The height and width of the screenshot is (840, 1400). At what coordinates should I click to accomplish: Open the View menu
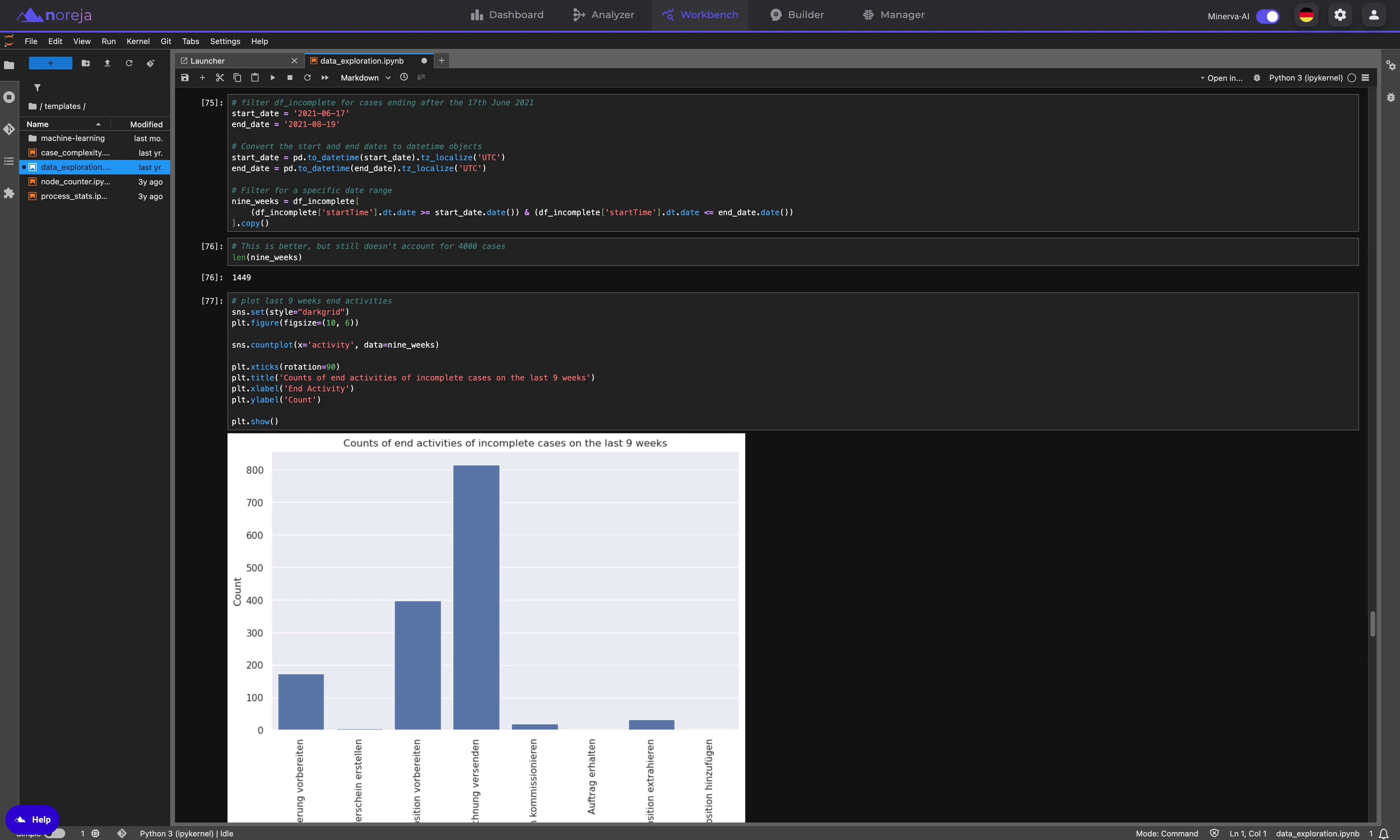81,41
